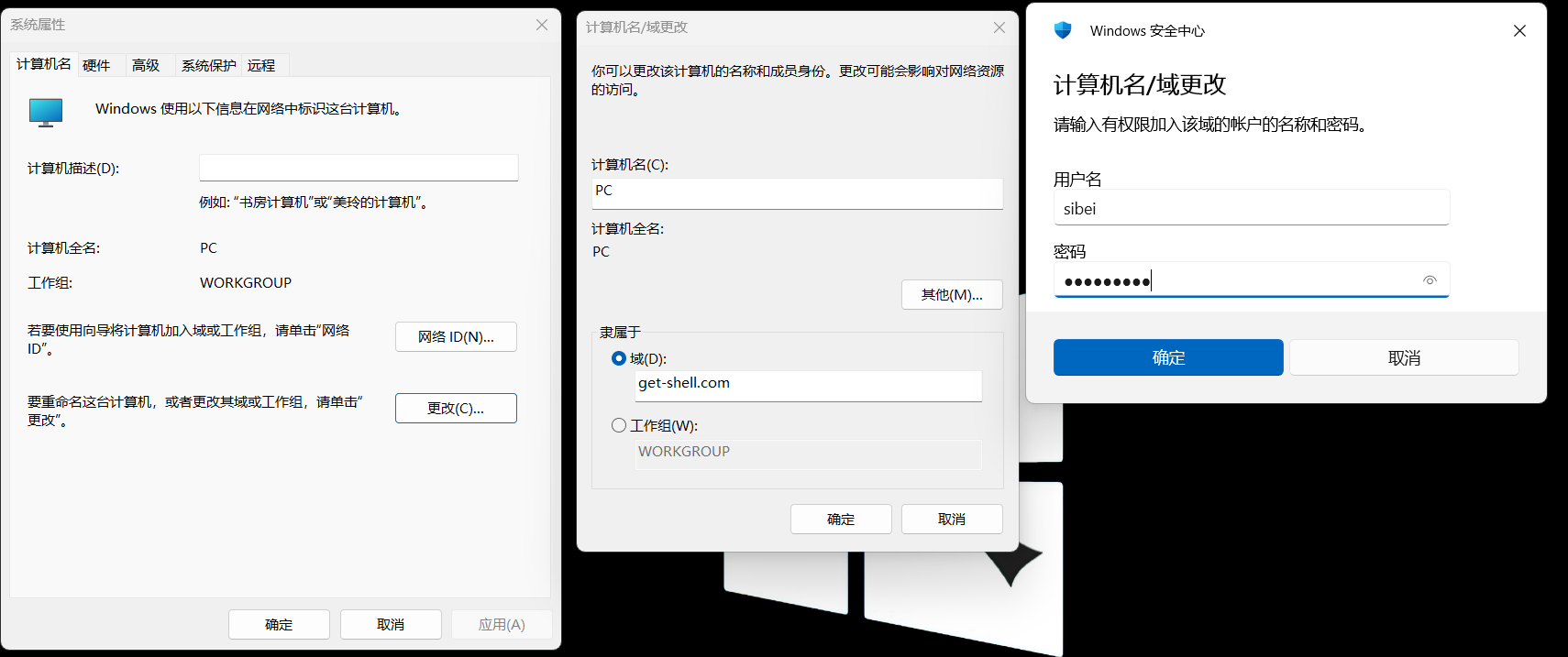Reveal password with the eye icon
This screenshot has height=657, width=1568.
click(x=1430, y=280)
